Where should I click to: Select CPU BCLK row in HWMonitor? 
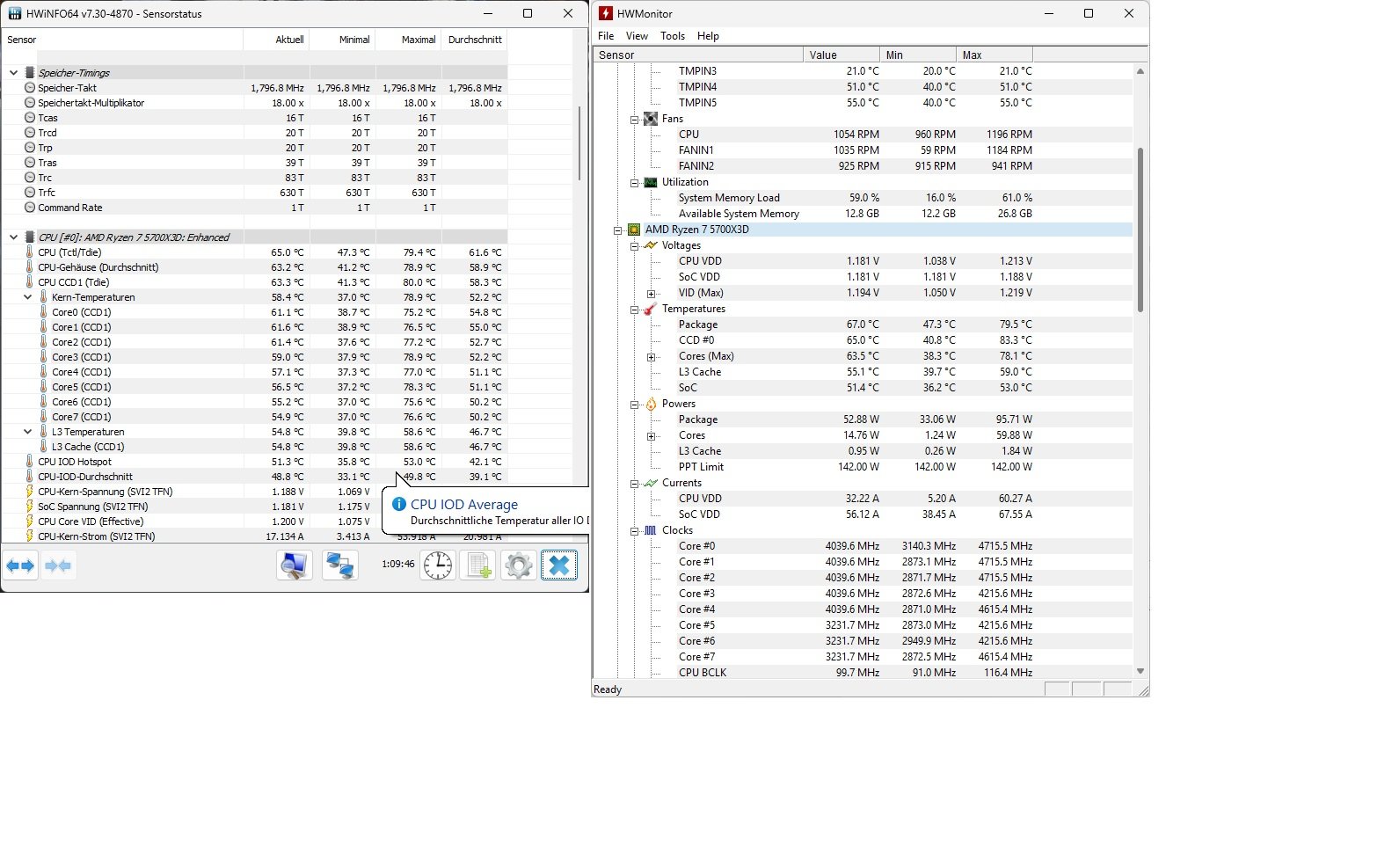click(863, 673)
